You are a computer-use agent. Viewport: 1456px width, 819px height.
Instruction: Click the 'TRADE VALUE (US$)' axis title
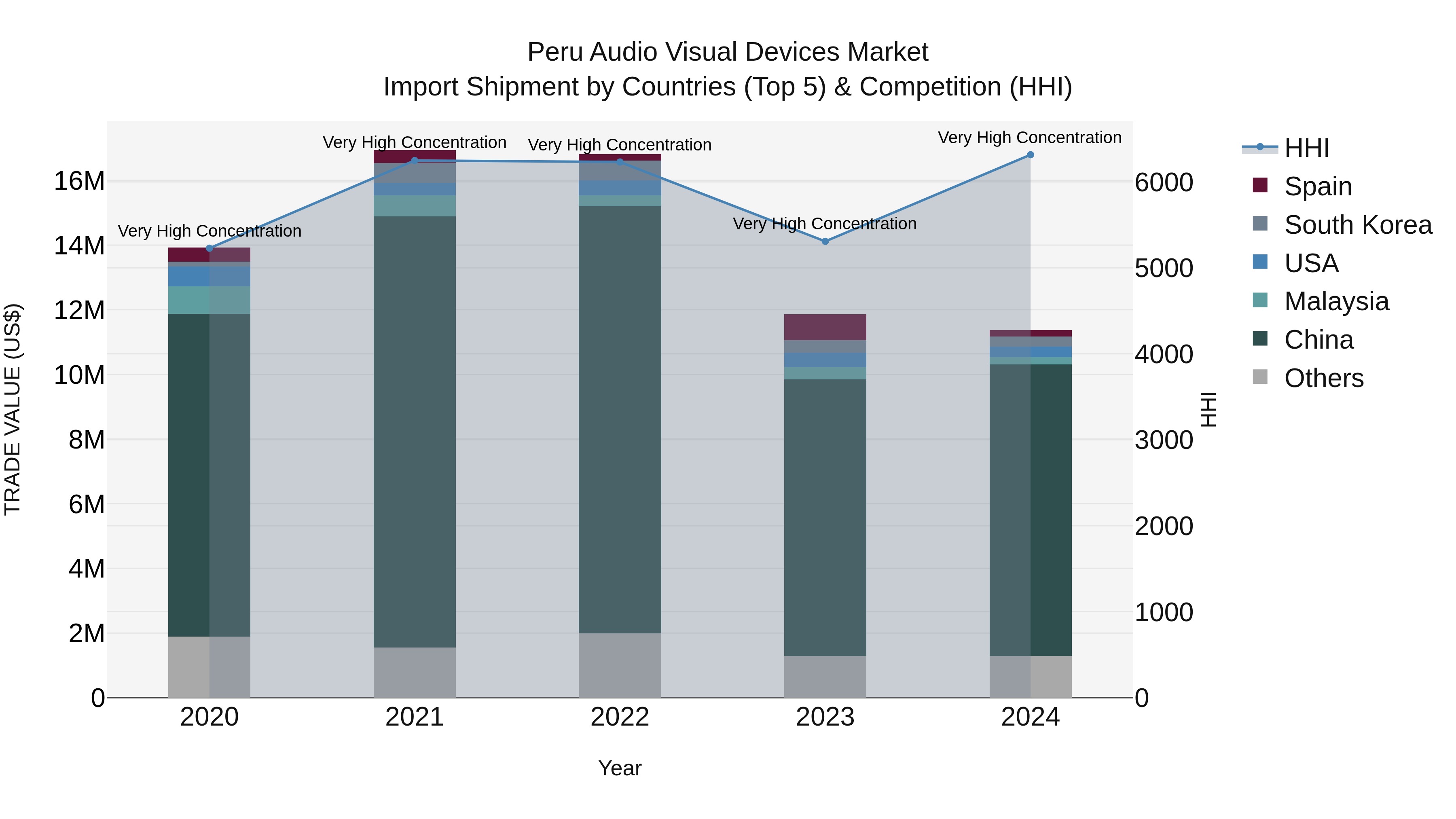[x=13, y=409]
